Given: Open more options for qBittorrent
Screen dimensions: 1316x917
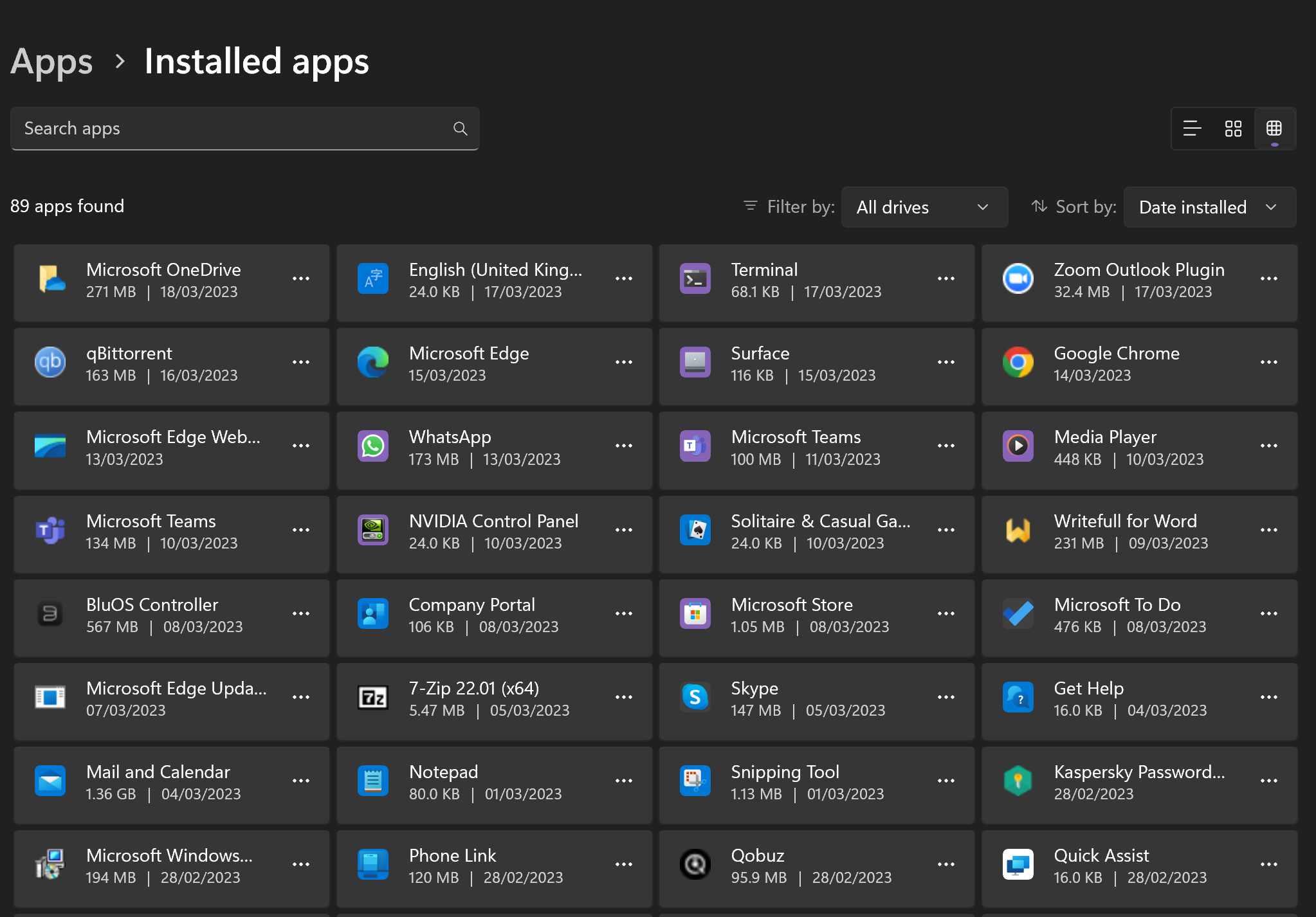Looking at the screenshot, I should (x=301, y=363).
